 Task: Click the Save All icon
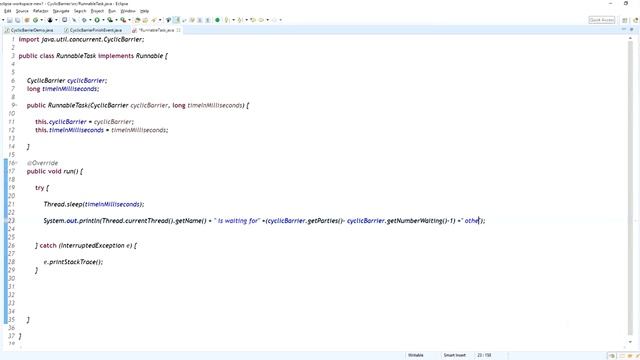18,20
